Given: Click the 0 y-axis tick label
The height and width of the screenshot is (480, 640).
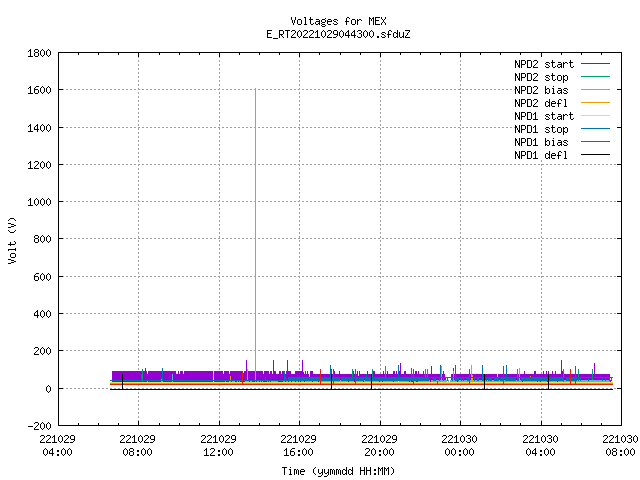Looking at the screenshot, I should 49,389.
